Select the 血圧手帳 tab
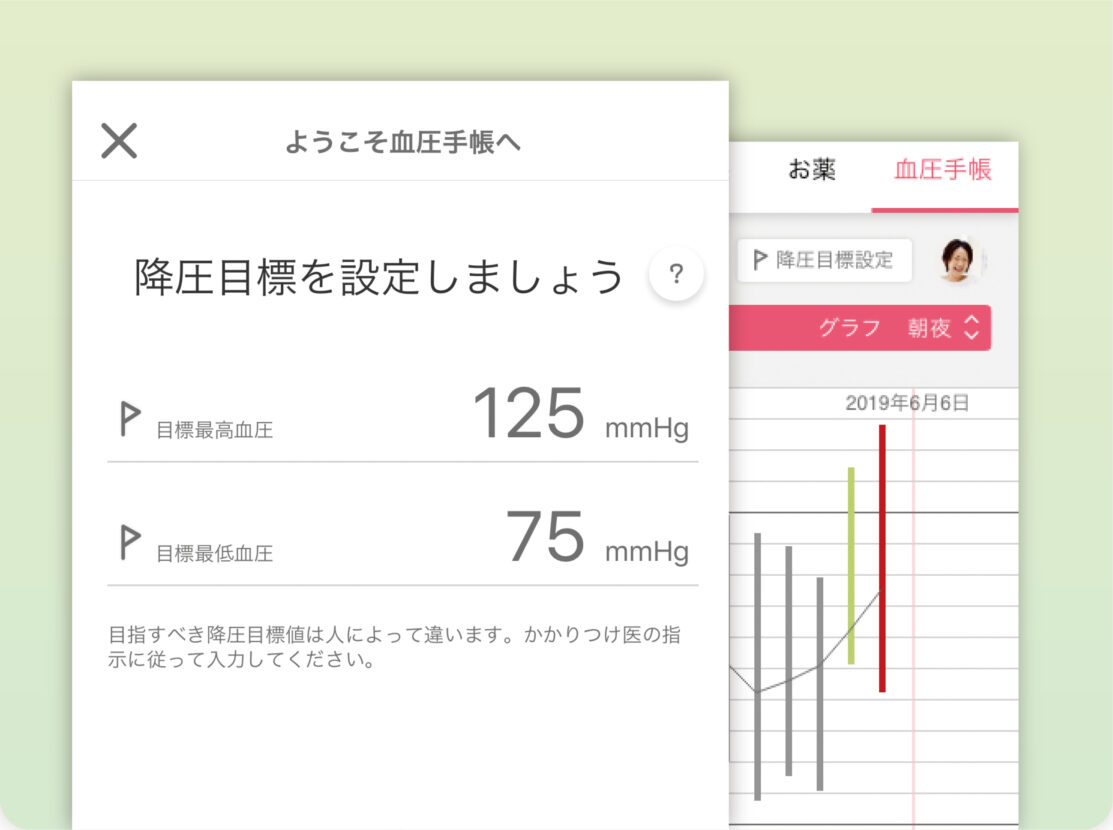Viewport: 1113px width, 830px height. 942,169
